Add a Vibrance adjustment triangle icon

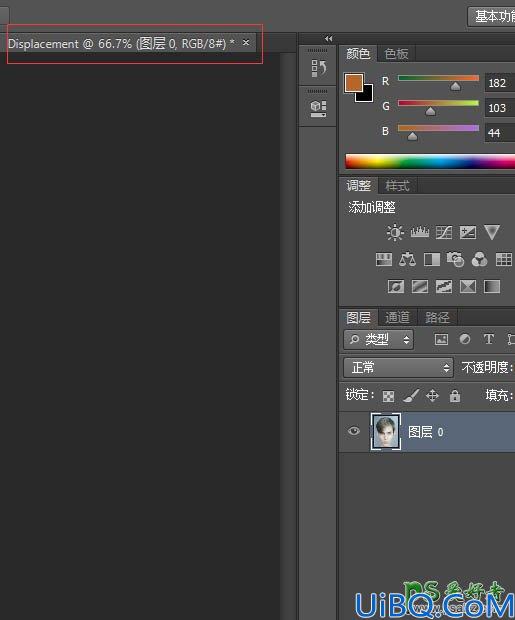coord(492,232)
